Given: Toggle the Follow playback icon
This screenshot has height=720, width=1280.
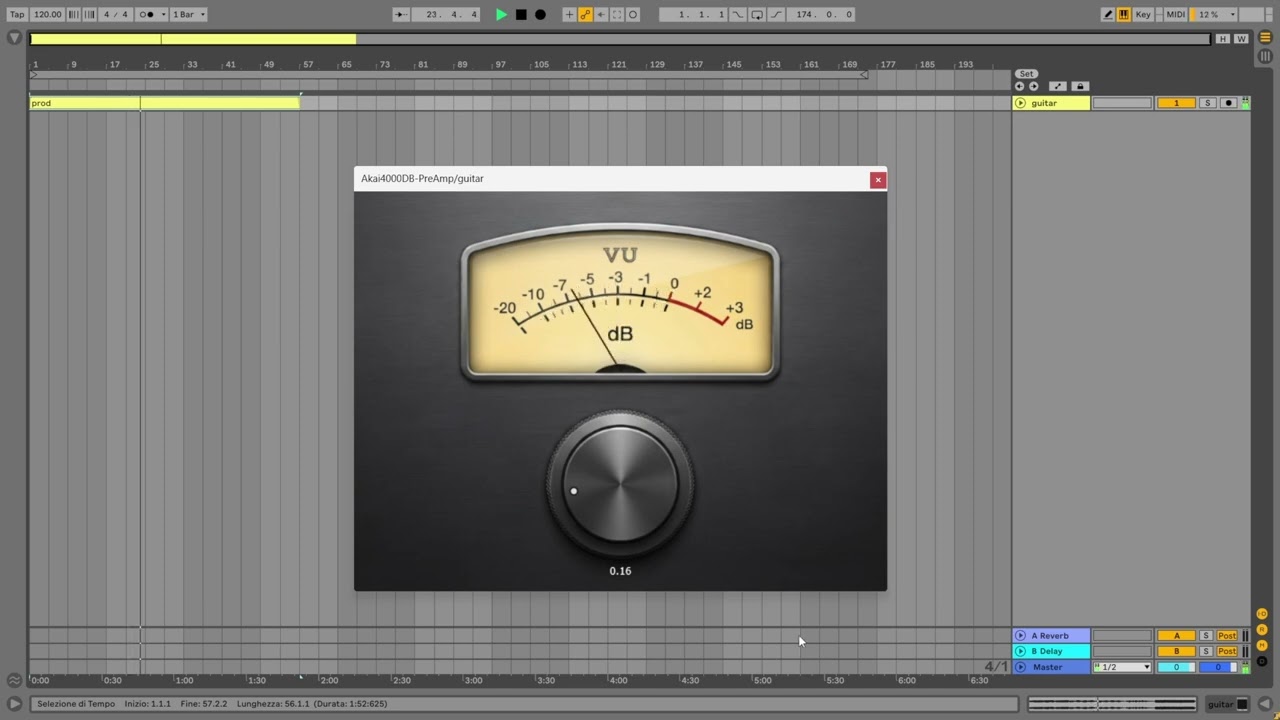Looking at the screenshot, I should (400, 14).
